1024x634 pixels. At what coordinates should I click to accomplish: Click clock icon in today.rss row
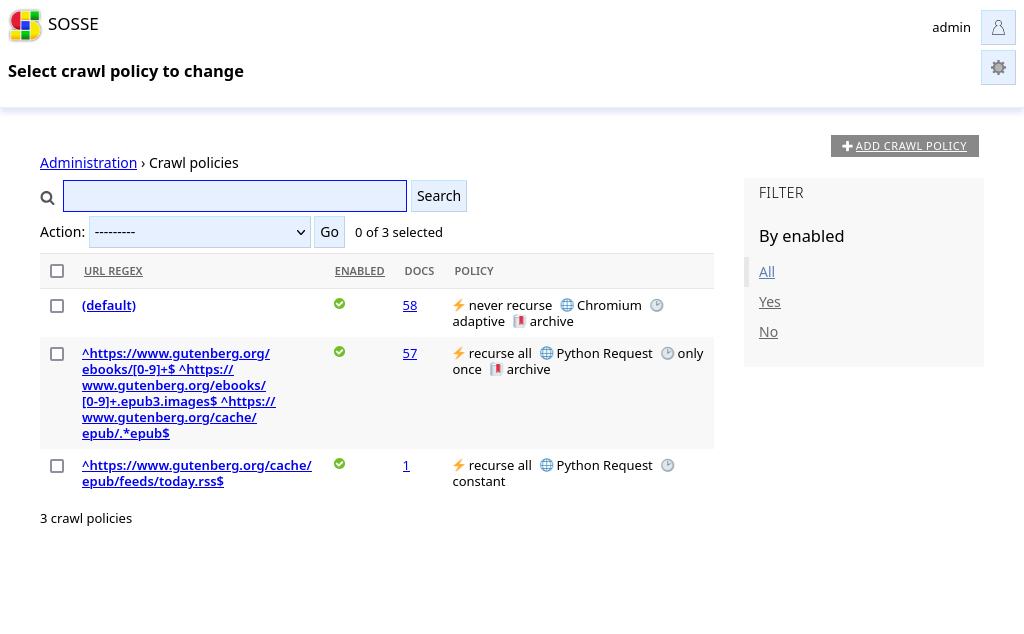click(x=667, y=465)
